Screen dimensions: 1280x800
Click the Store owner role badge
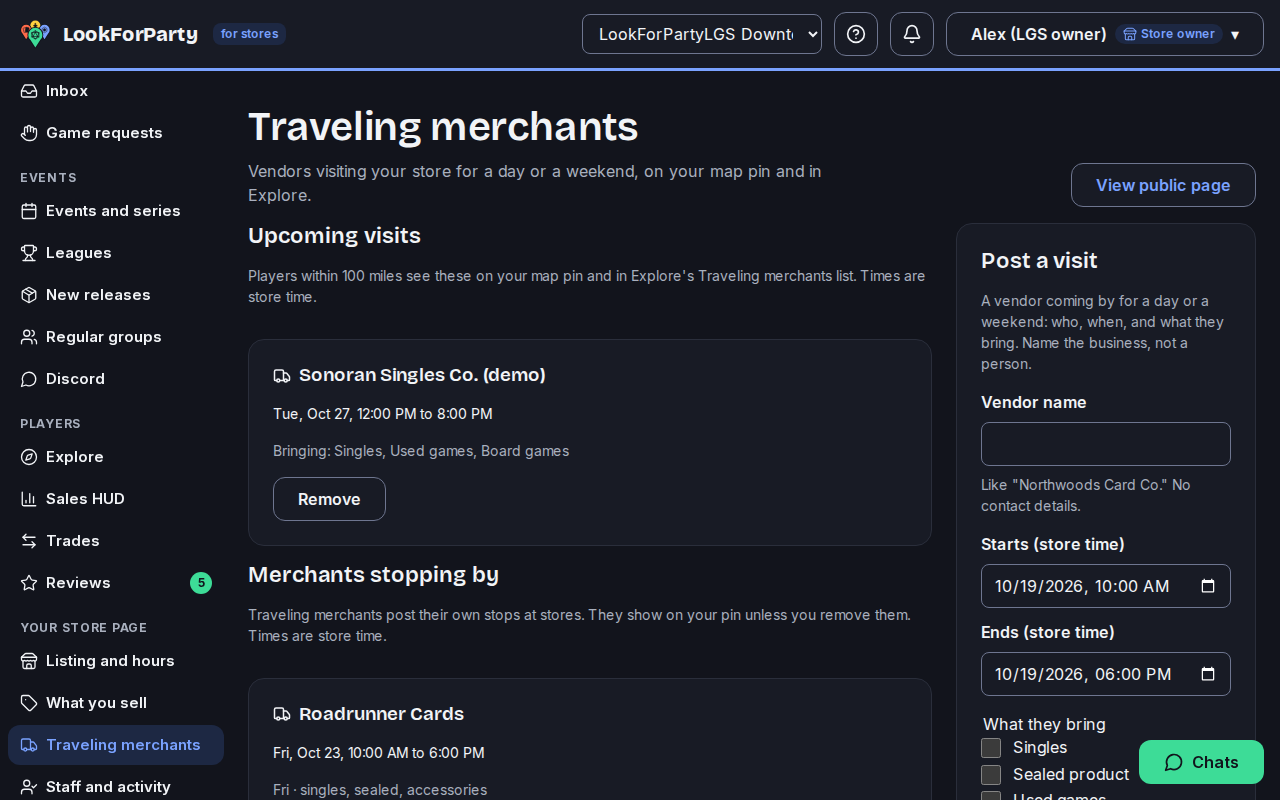pos(1169,34)
